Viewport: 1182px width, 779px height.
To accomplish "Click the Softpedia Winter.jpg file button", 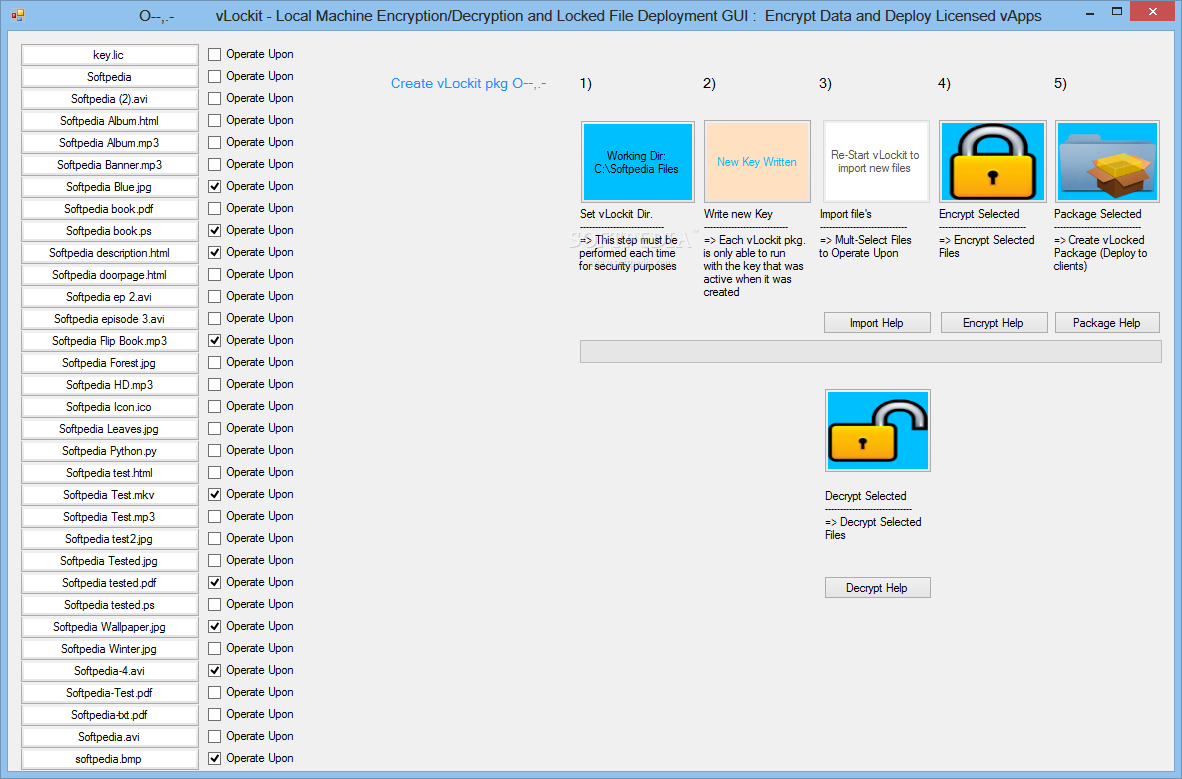I will pos(109,649).
